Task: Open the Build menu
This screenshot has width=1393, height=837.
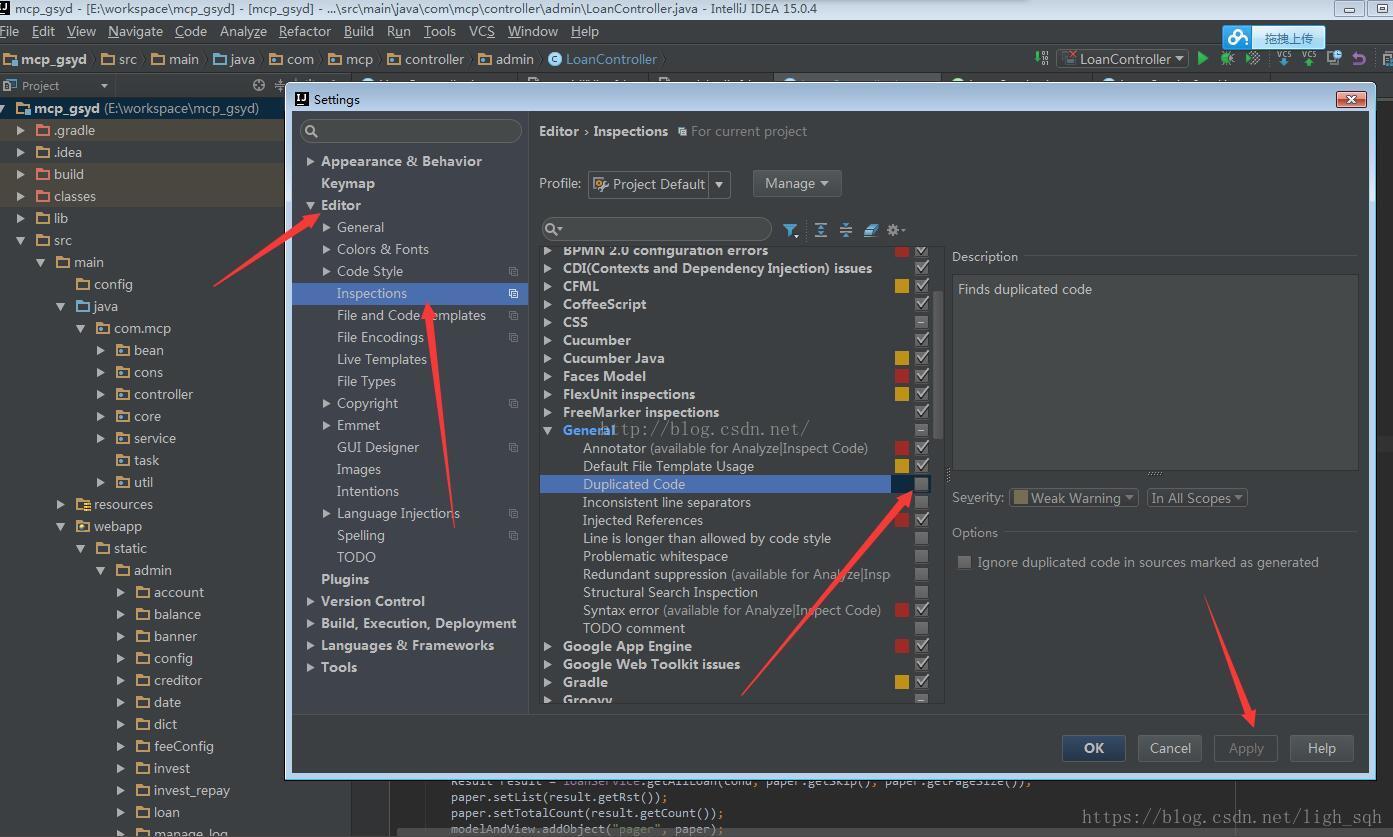Action: pos(358,31)
